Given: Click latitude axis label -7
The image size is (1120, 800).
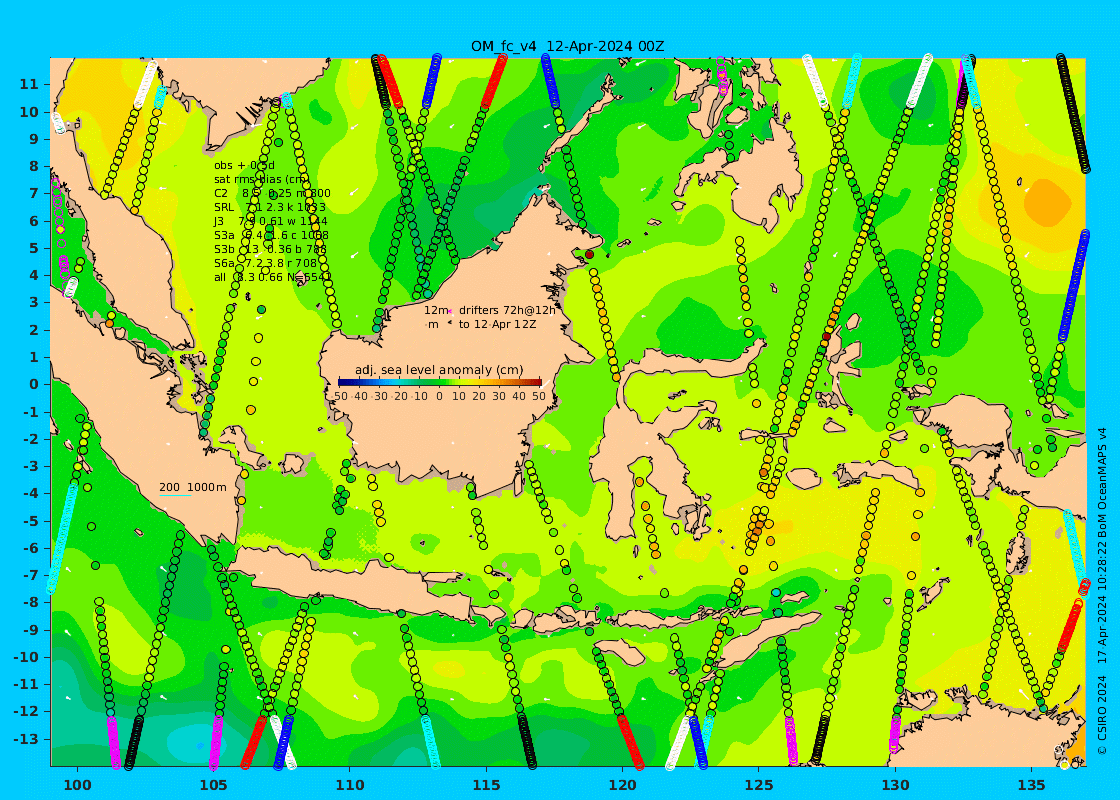Looking at the screenshot, I should [31, 576].
